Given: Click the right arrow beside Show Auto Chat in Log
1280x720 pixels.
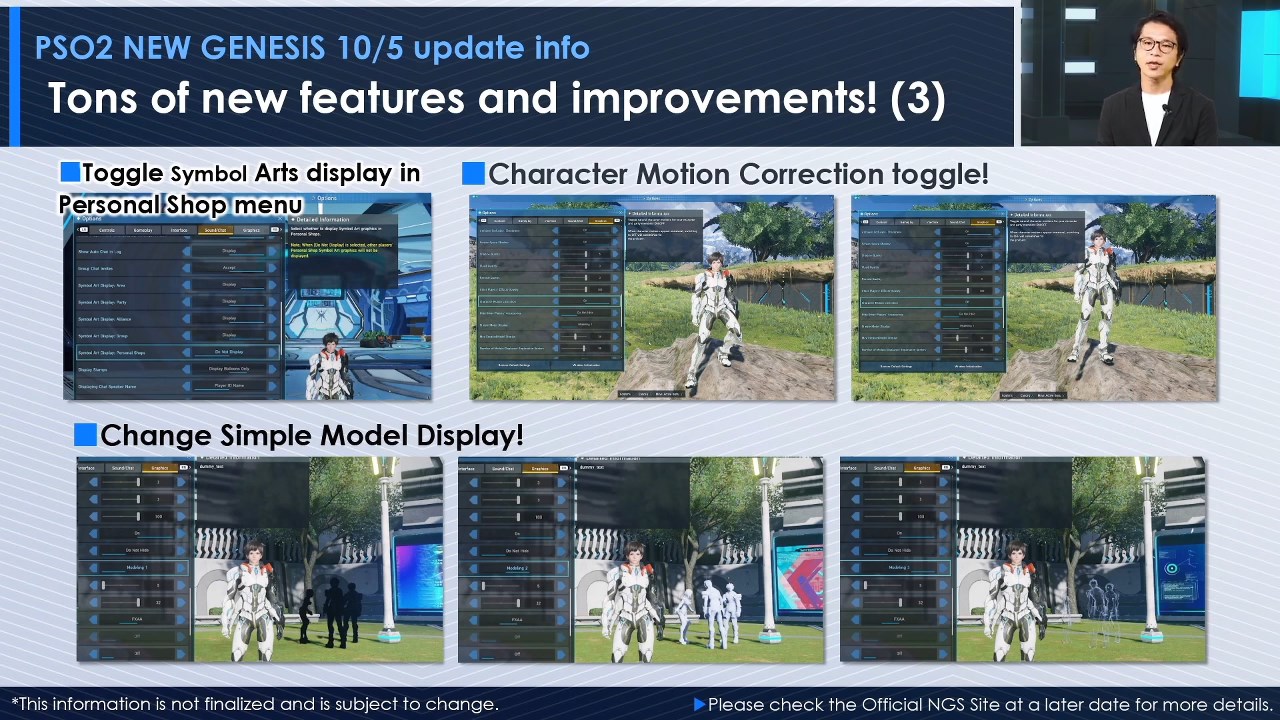Looking at the screenshot, I should (x=271, y=251).
